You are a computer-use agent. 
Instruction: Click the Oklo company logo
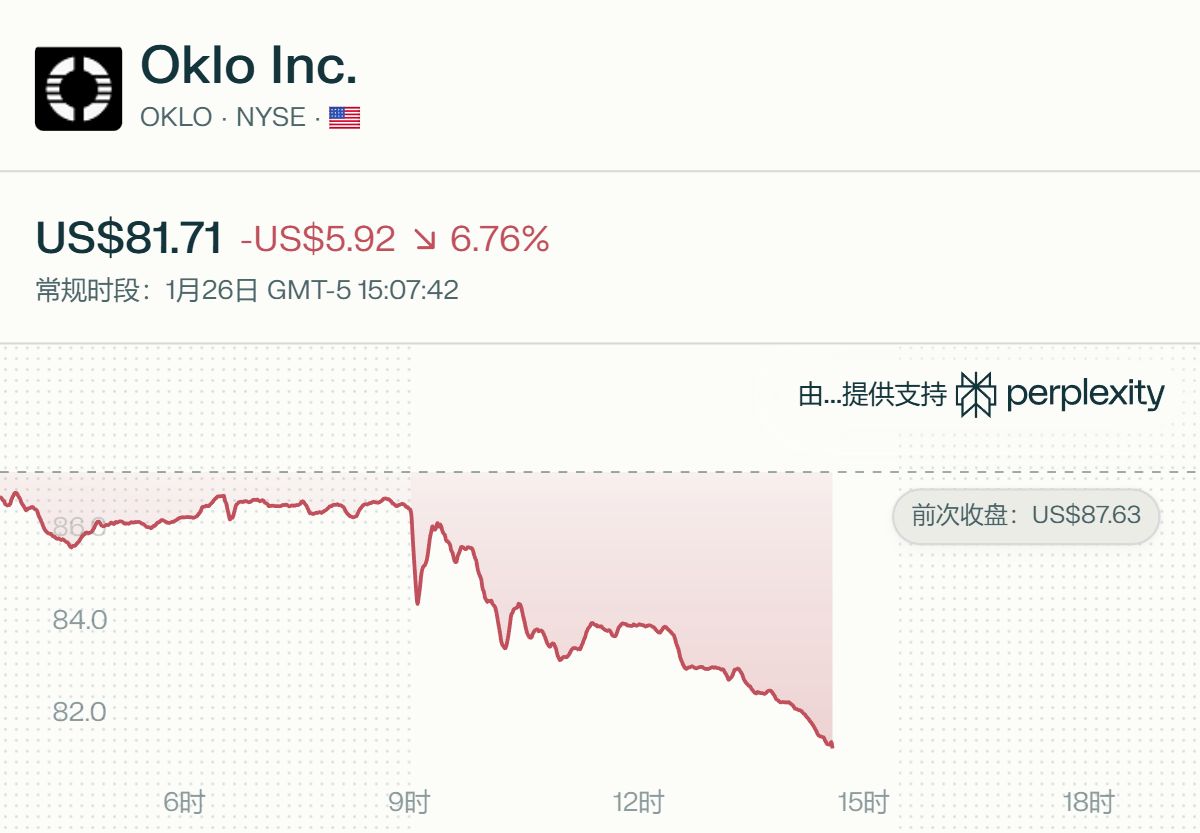tap(78, 88)
